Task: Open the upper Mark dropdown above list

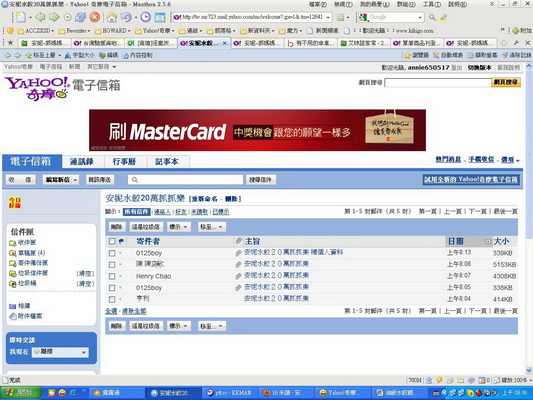Action: [179, 227]
